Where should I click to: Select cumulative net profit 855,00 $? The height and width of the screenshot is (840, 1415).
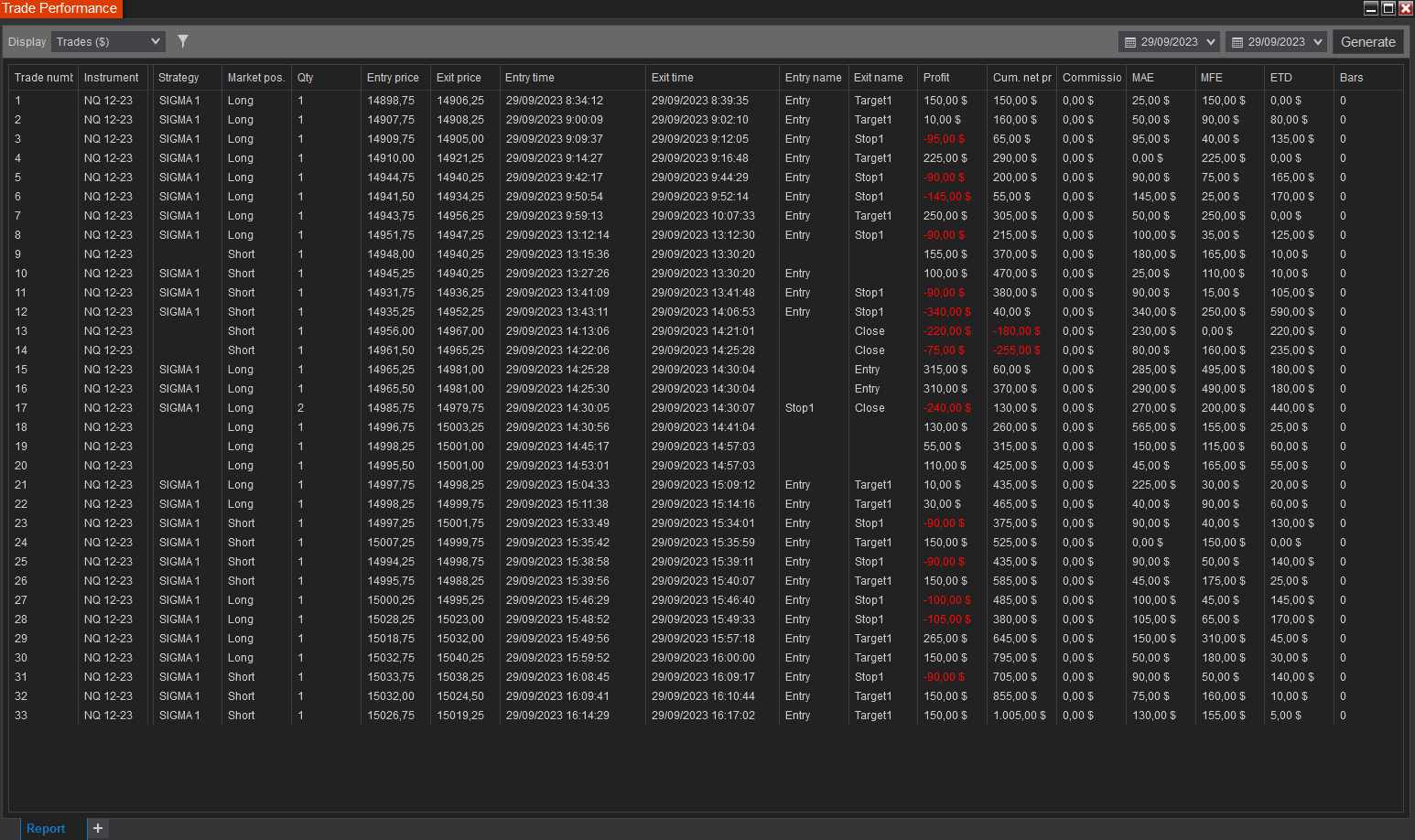tap(1015, 696)
